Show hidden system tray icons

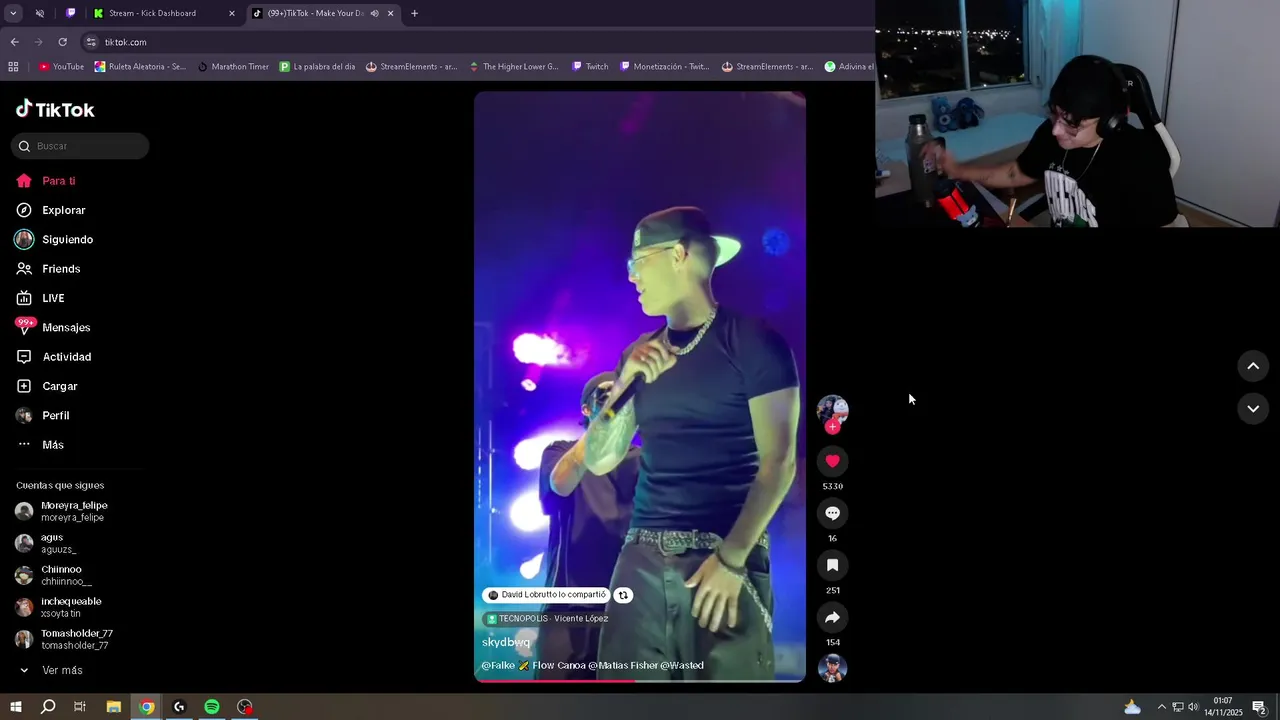tap(1161, 707)
